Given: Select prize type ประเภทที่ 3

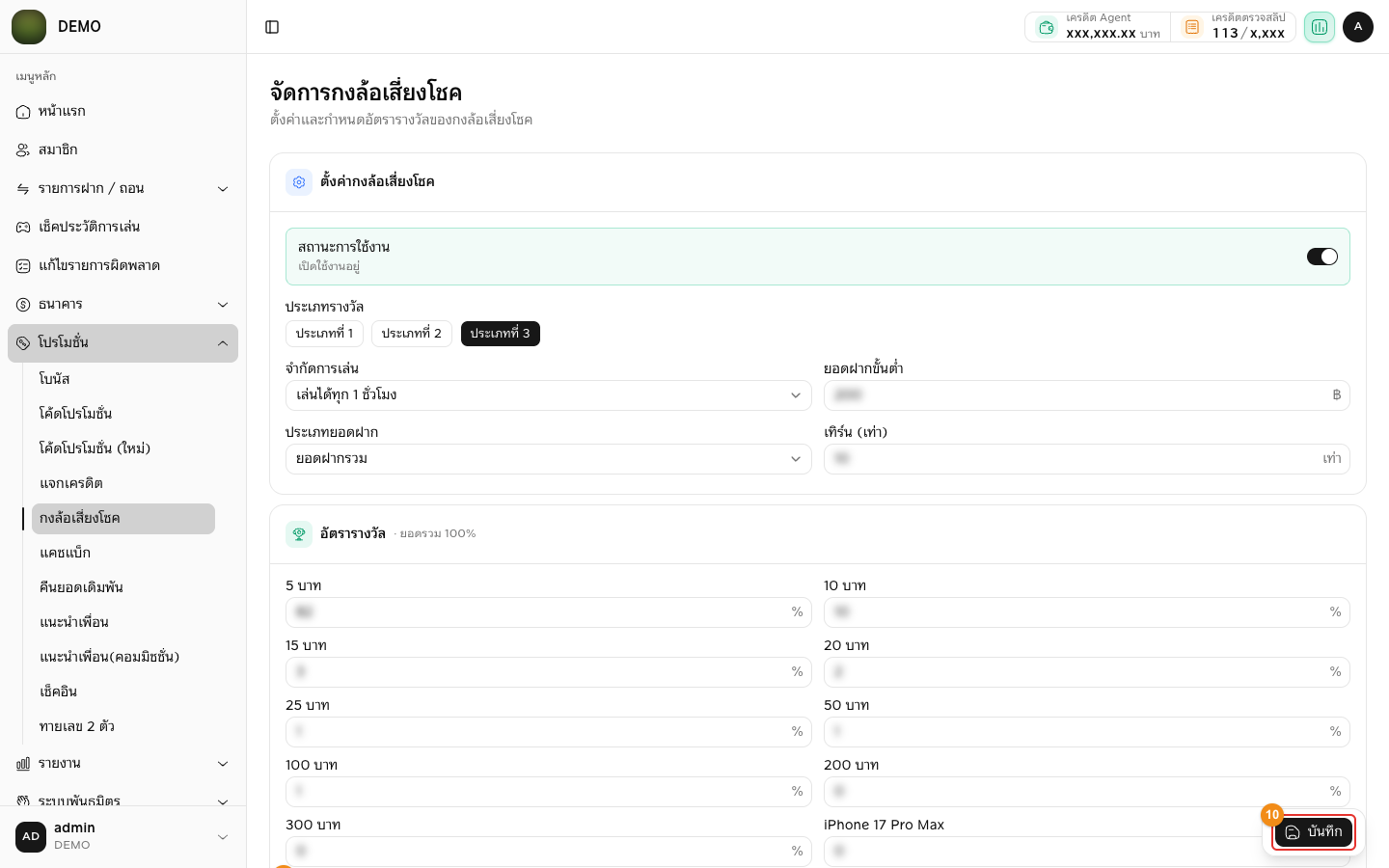Looking at the screenshot, I should pyautogui.click(x=501, y=334).
